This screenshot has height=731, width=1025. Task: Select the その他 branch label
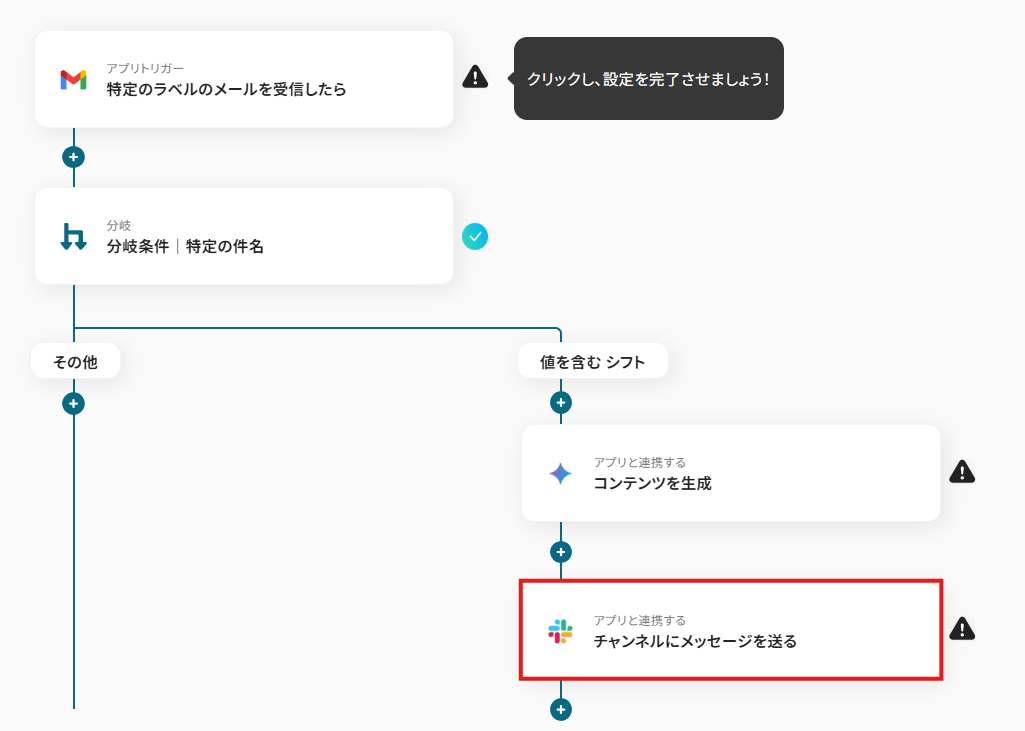coord(76,361)
